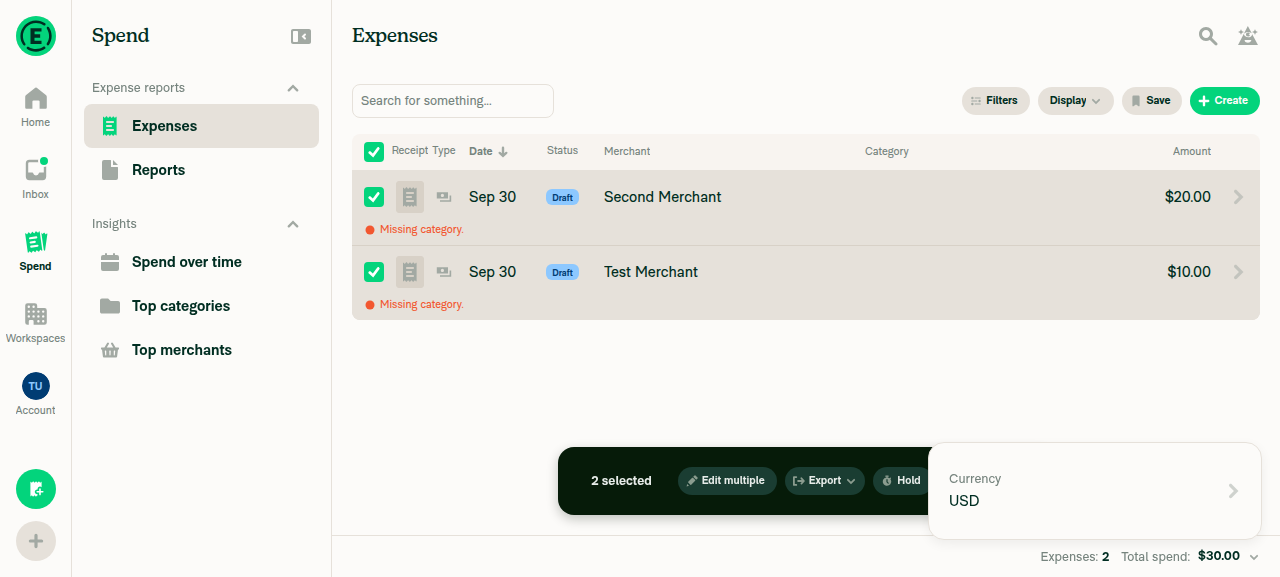Open Second Merchant expense via right chevron
Viewport: 1280px width, 577px height.
tap(1238, 197)
